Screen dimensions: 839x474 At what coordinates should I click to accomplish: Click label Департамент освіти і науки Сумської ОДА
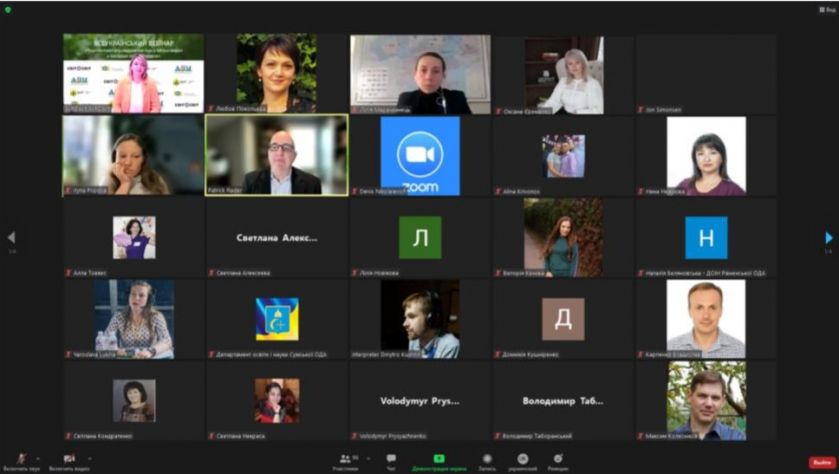(x=271, y=354)
